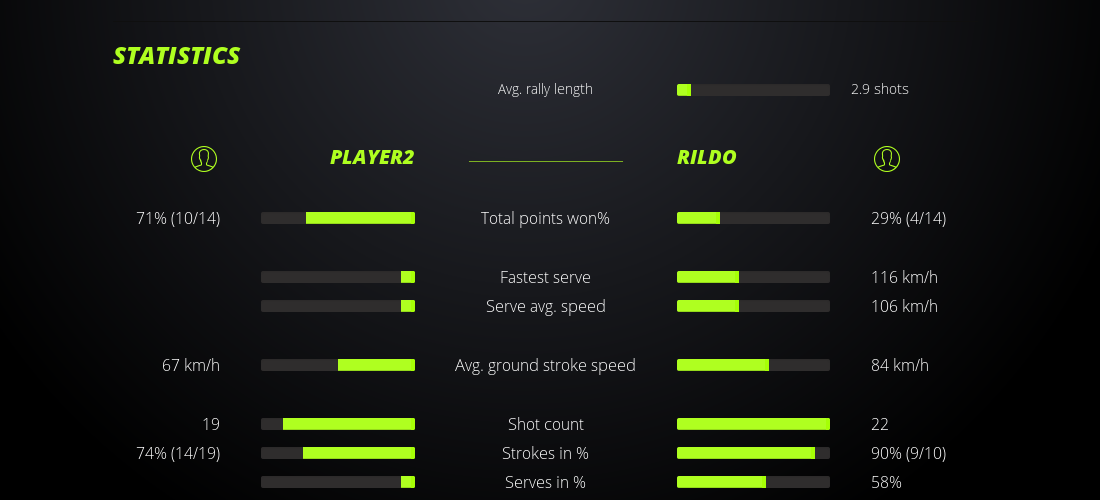Click RILDO's 84 km/h ground stroke value
Image resolution: width=1100 pixels, height=500 pixels.
pos(900,365)
